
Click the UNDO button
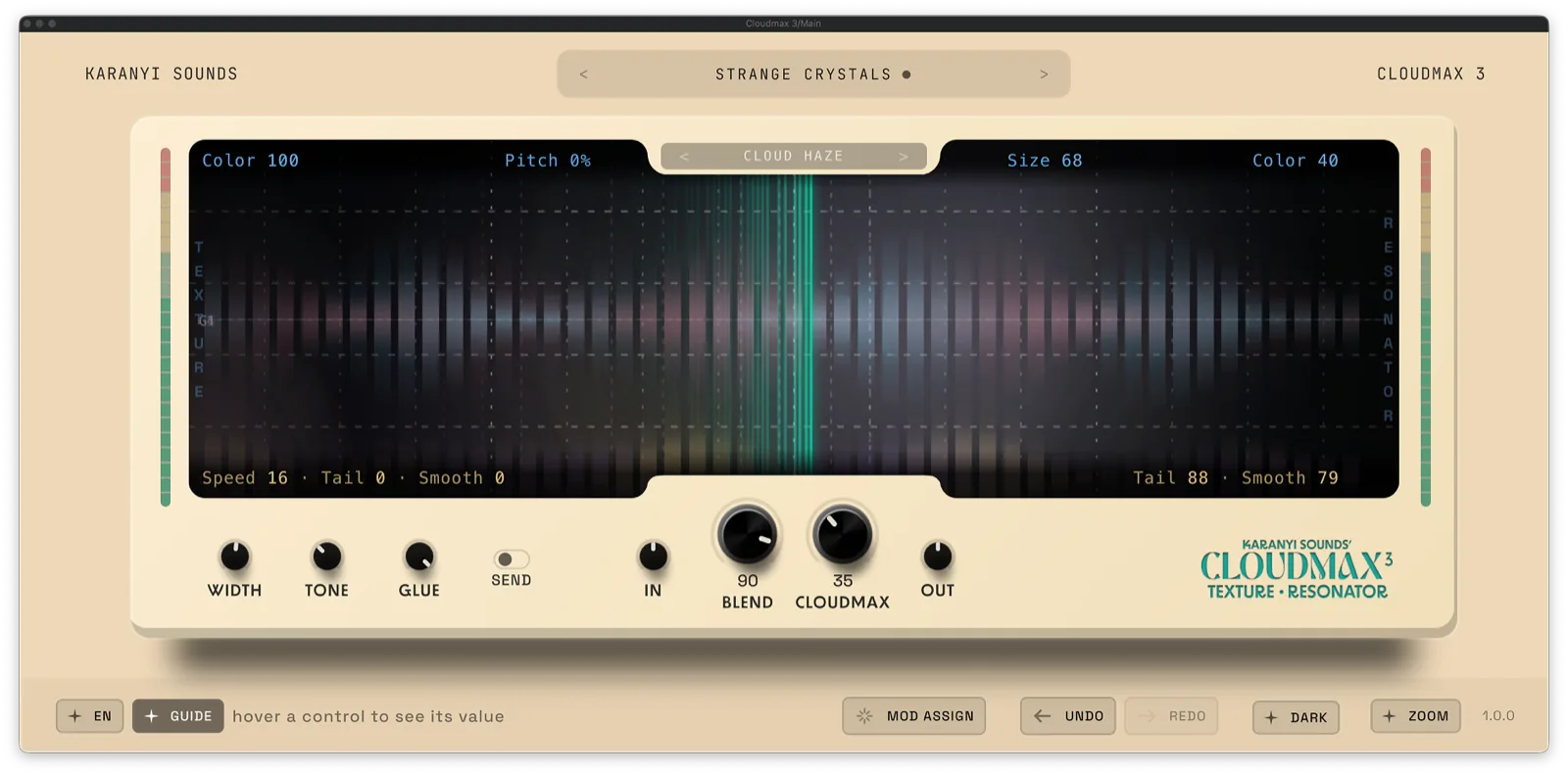1067,716
